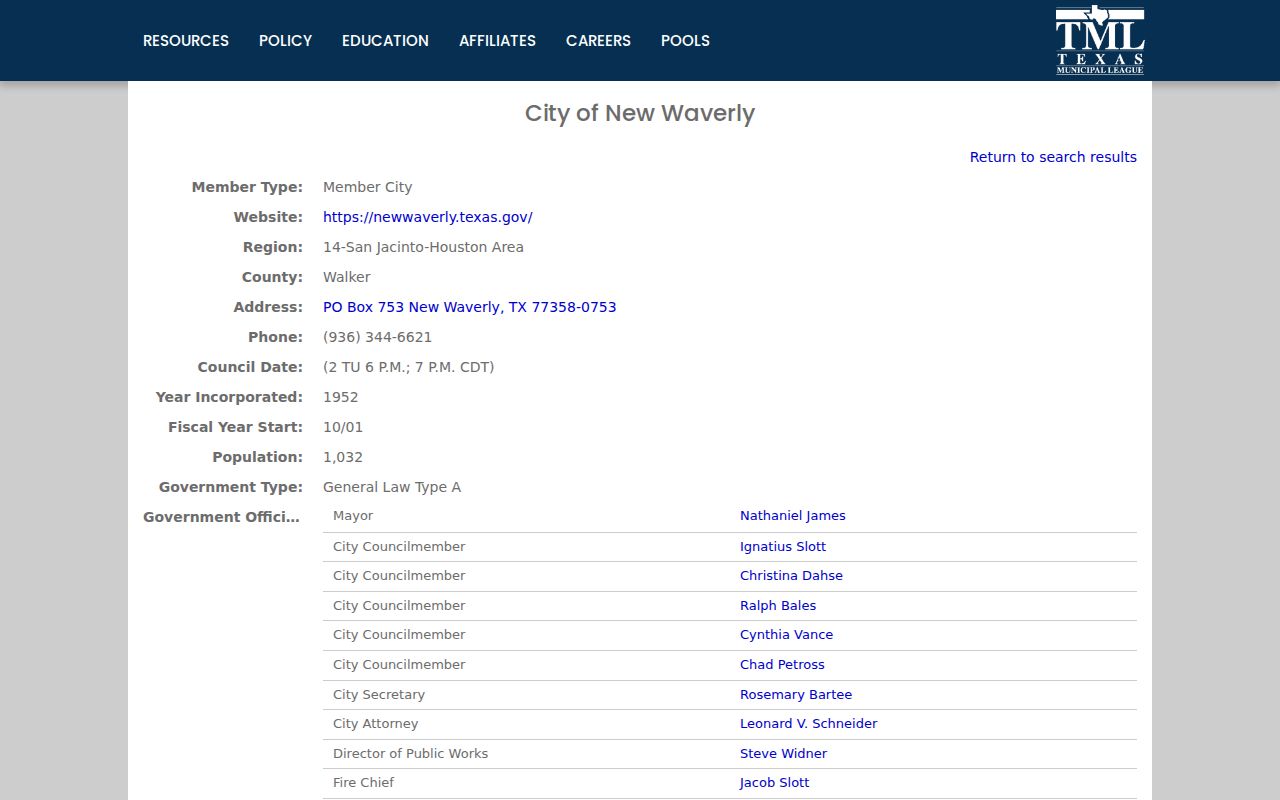Click the Website field label

coord(268,217)
